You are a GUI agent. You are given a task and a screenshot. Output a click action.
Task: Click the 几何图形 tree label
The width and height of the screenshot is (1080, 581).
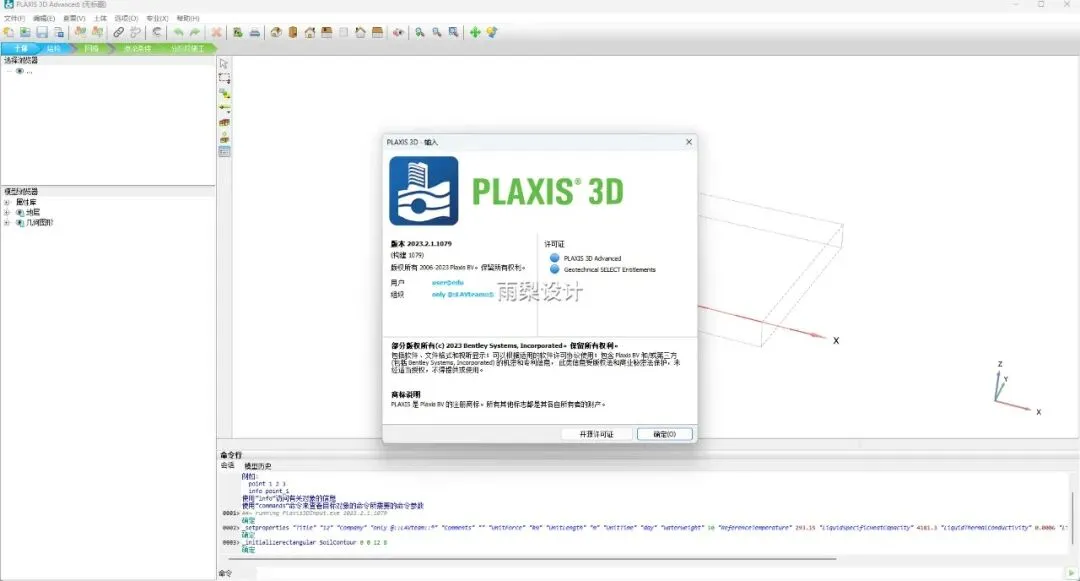(39, 222)
